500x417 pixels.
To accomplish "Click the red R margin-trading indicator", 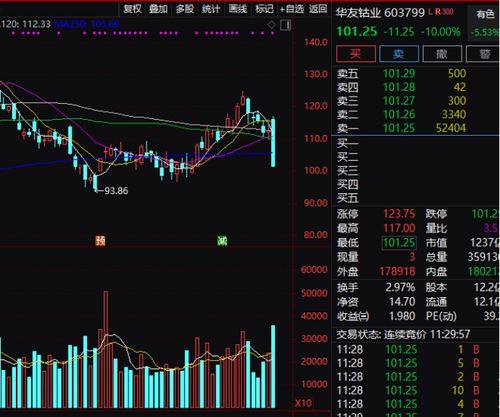I will (438, 12).
